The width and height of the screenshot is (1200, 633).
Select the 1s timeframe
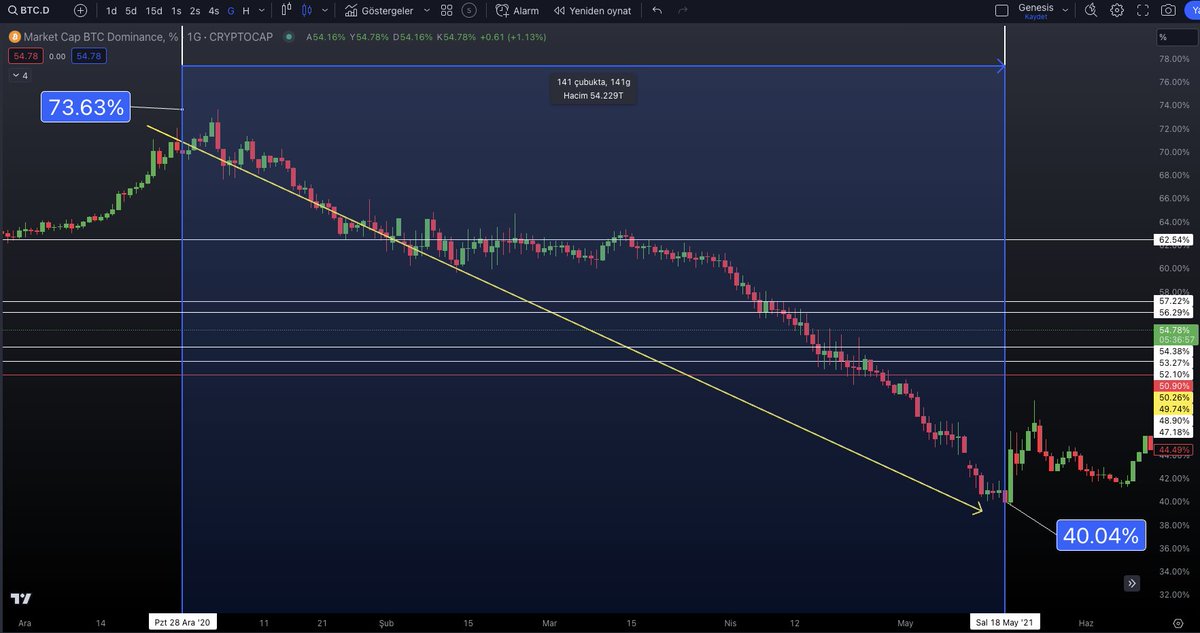pos(176,10)
